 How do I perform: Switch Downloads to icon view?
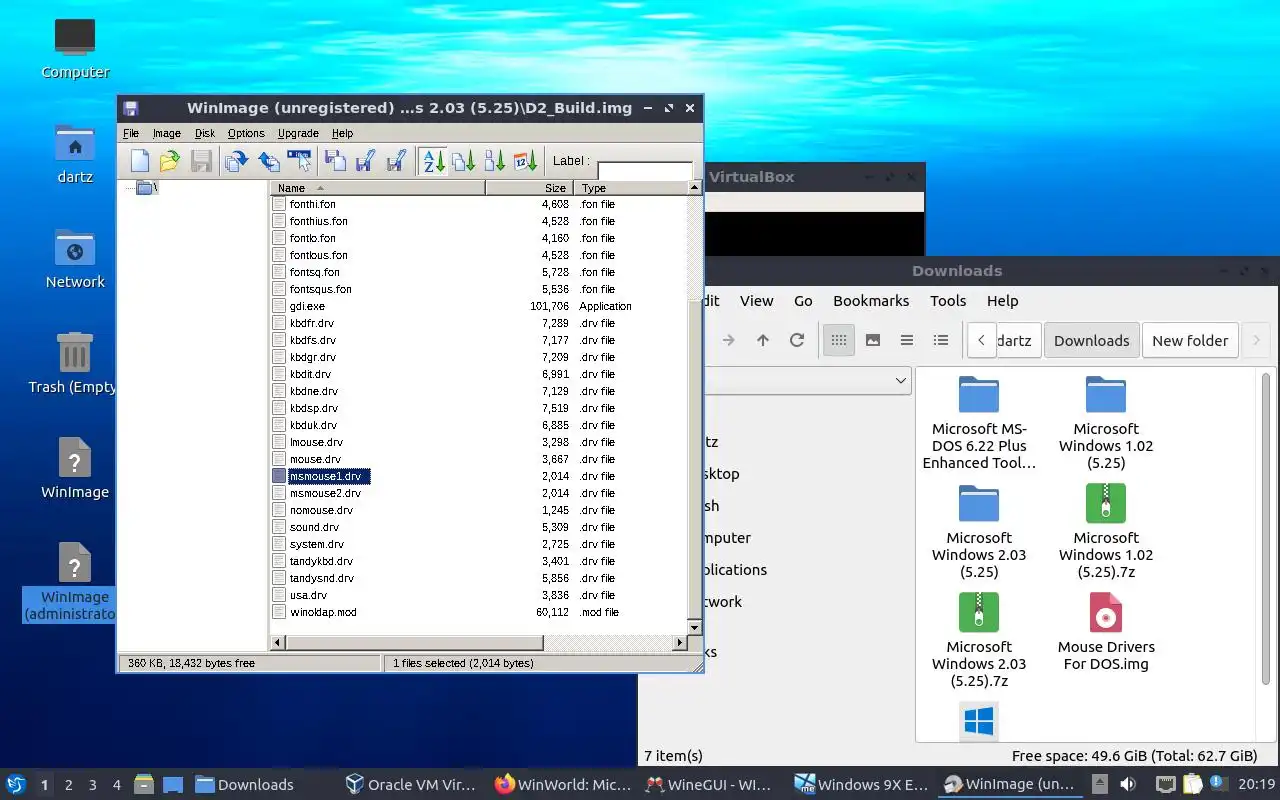pos(839,340)
